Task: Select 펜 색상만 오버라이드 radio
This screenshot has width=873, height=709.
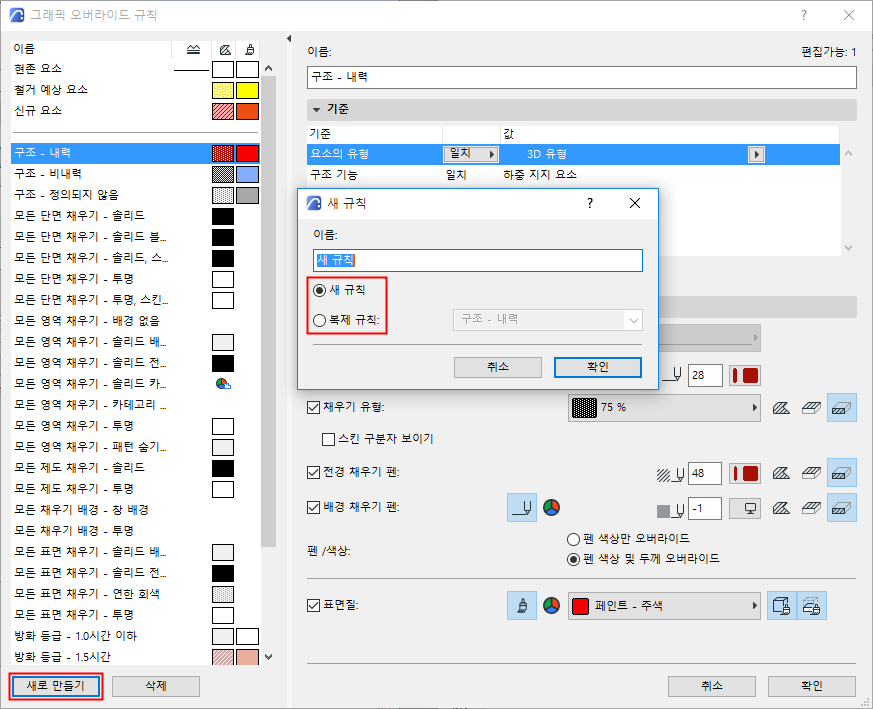Action: (573, 539)
